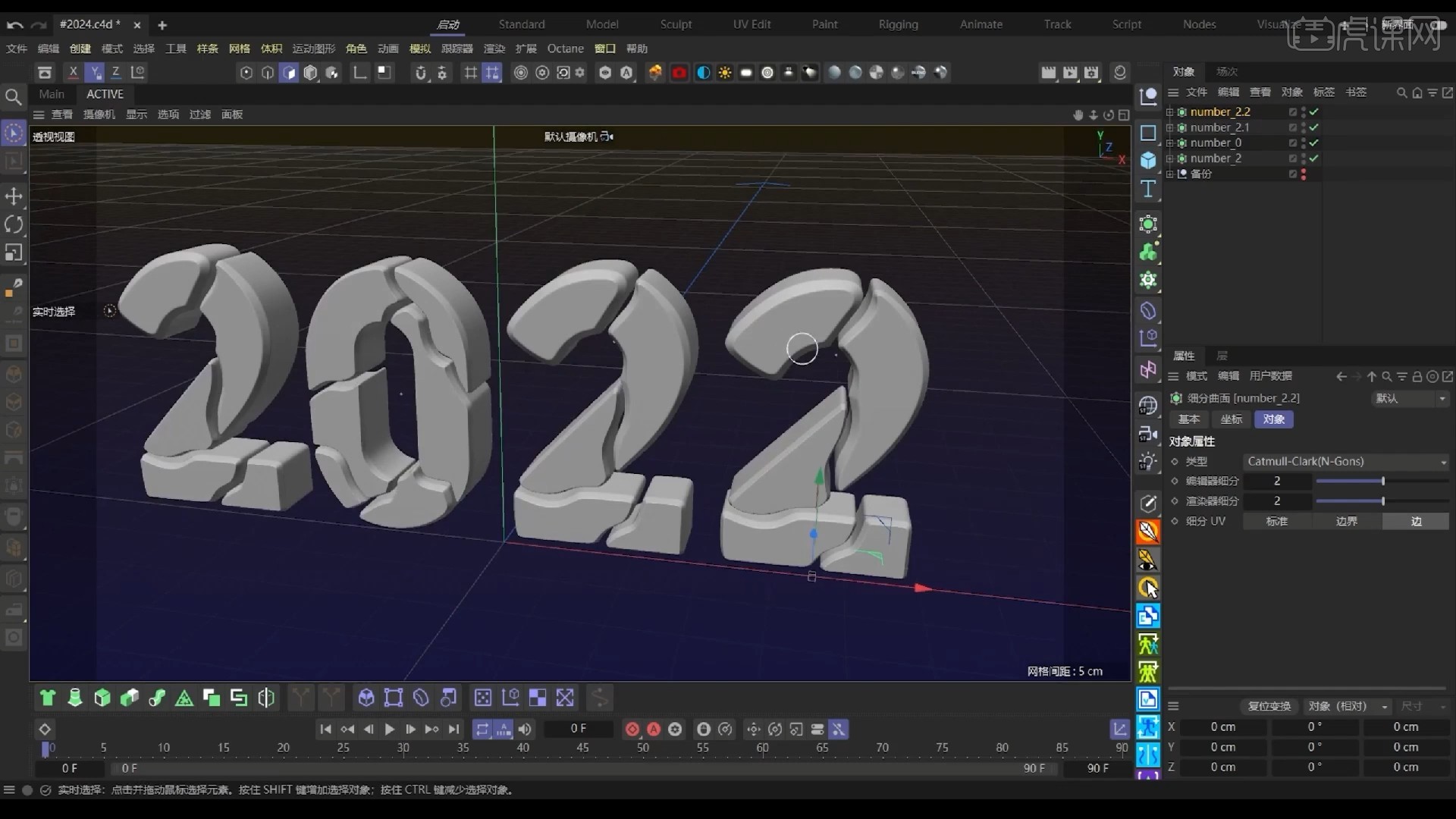This screenshot has width=1456, height=819.
Task: Select the Move tool in left toolbar
Action: coord(14,196)
